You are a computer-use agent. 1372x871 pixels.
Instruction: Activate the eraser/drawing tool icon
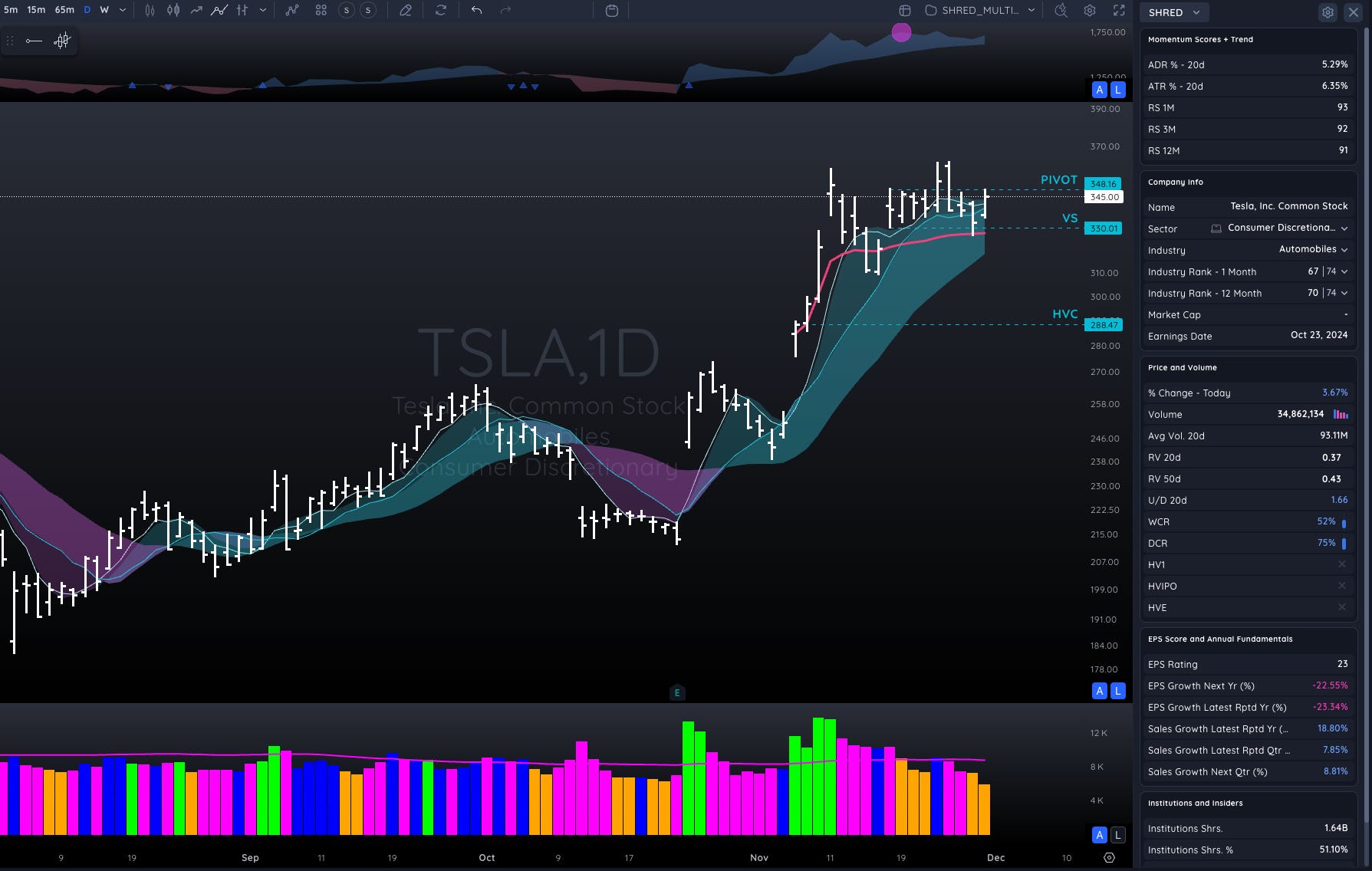(x=406, y=11)
